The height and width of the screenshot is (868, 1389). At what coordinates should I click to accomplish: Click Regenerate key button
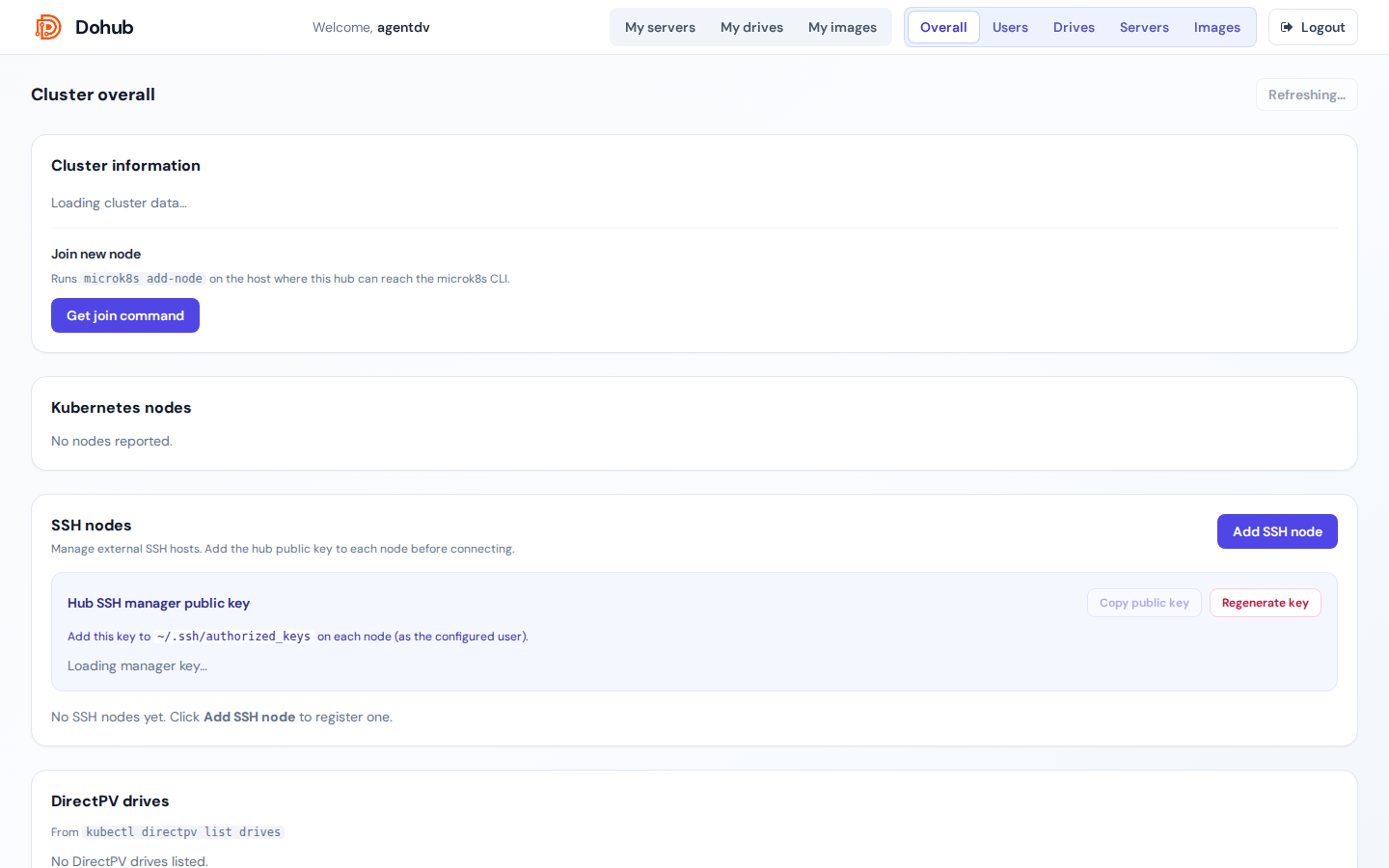click(x=1265, y=603)
